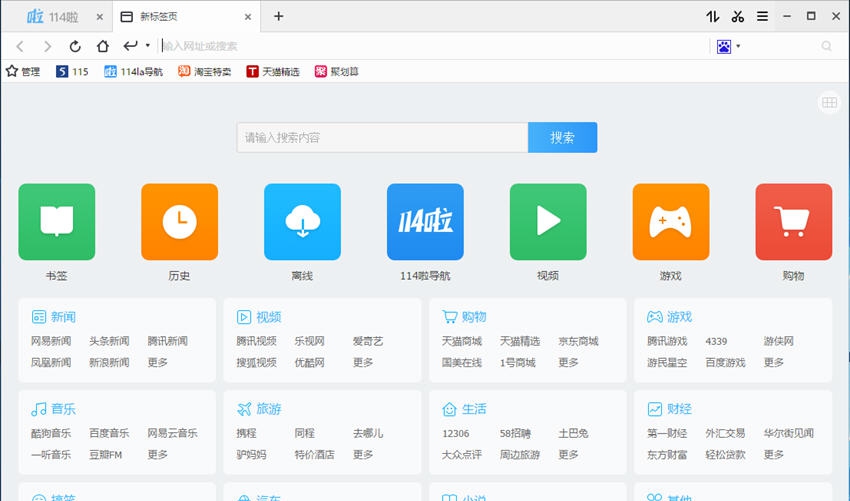Expand the Baidu search engine dropdown
850x501 pixels.
coord(738,46)
